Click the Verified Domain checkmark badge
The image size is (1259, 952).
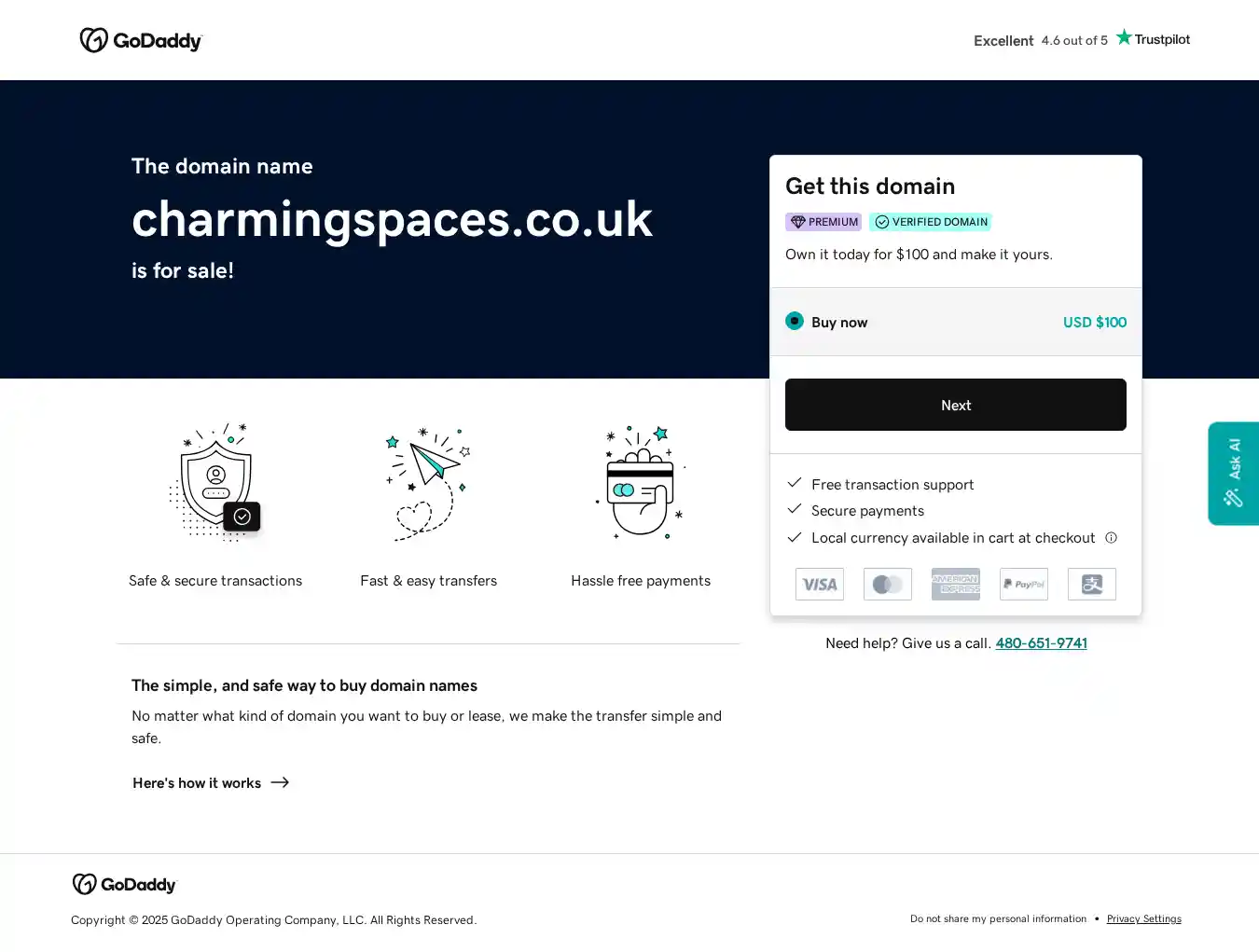(x=930, y=222)
